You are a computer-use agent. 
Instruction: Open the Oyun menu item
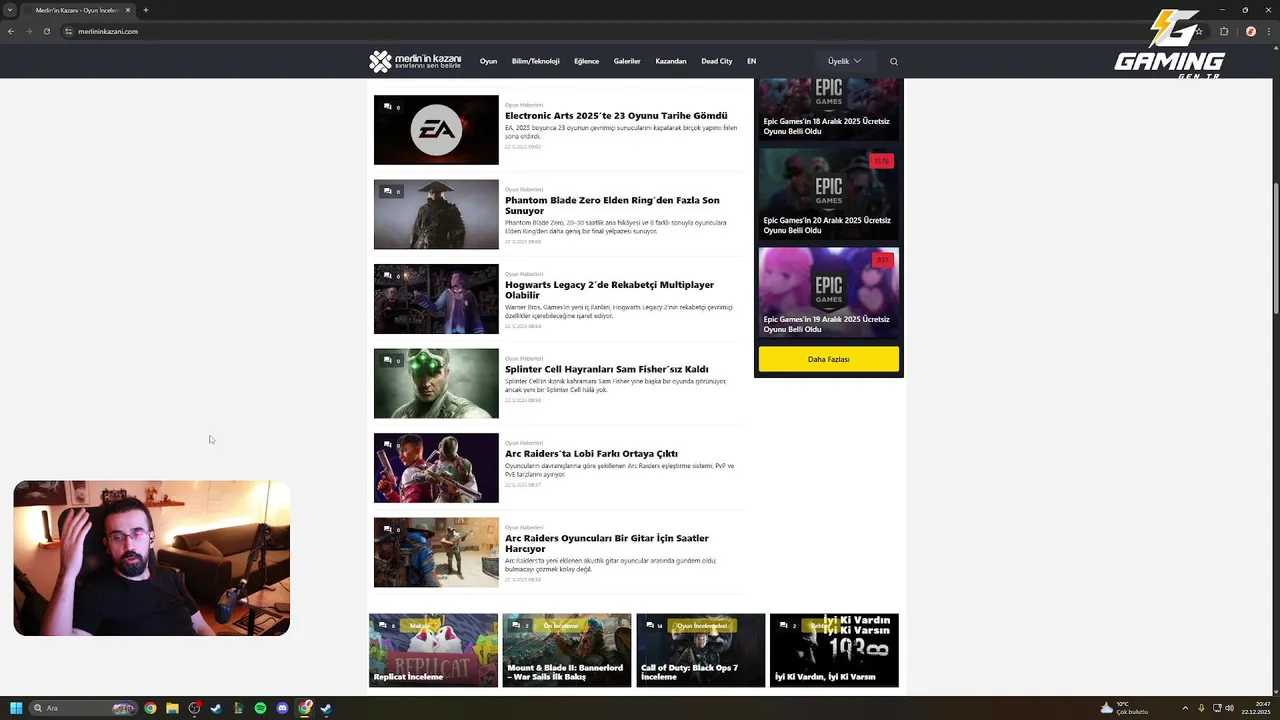pos(488,61)
